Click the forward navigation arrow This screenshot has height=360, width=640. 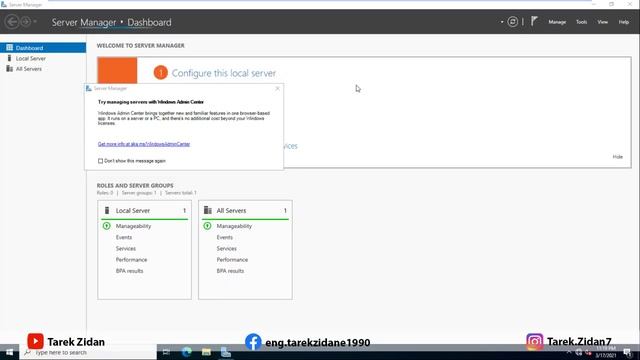[25, 22]
